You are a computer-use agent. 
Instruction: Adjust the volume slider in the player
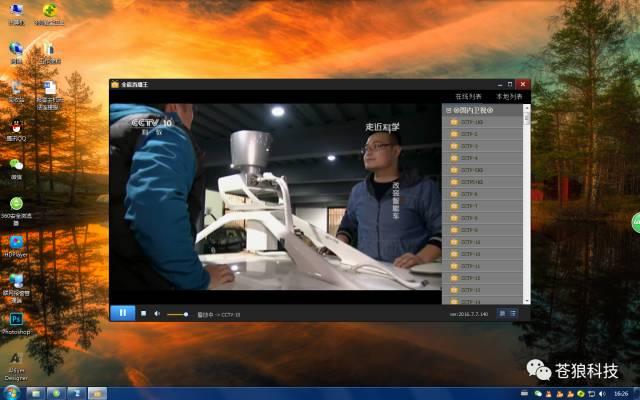178,314
